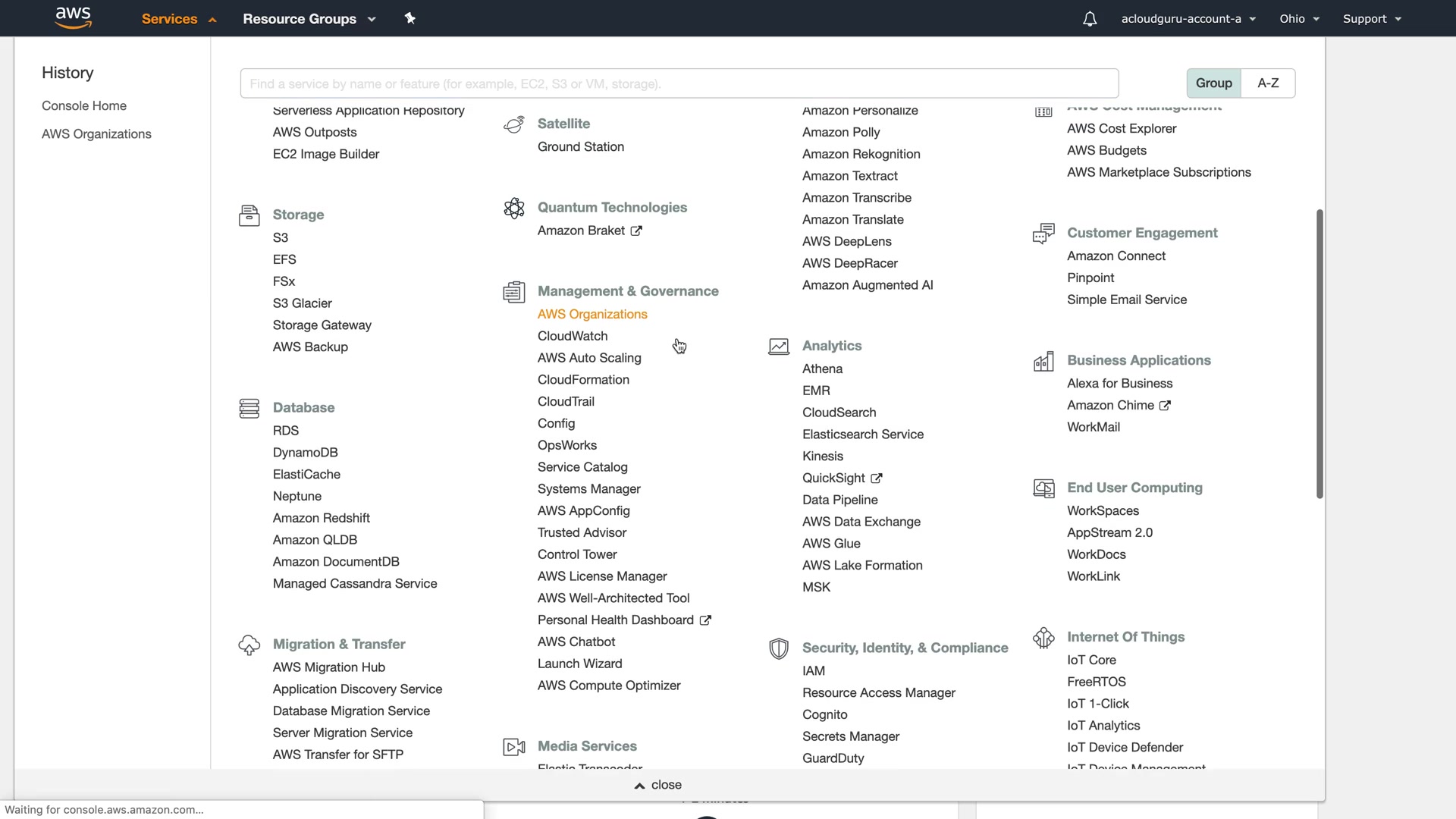Viewport: 1456px width, 819px height.
Task: Click the Internet Of Things icon
Action: pos(1043,638)
